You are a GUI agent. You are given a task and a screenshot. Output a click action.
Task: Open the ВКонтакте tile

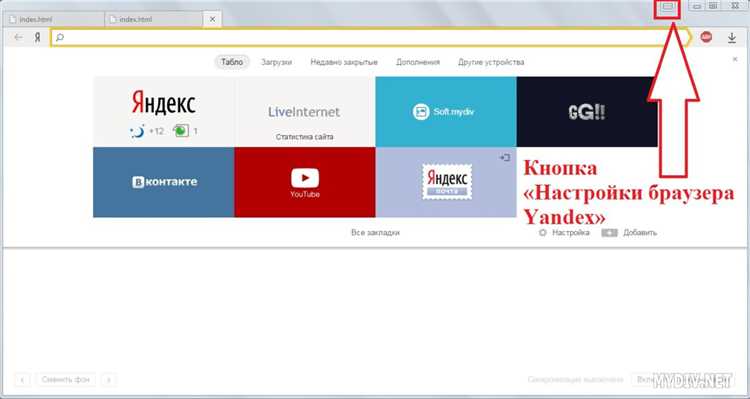point(164,182)
